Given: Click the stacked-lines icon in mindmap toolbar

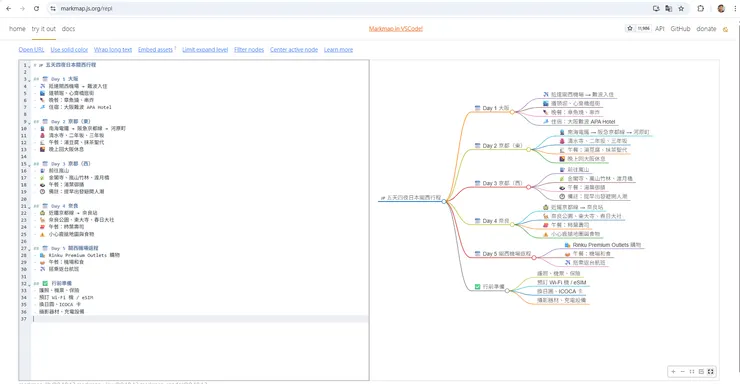Looking at the screenshot, I should tap(701, 372).
